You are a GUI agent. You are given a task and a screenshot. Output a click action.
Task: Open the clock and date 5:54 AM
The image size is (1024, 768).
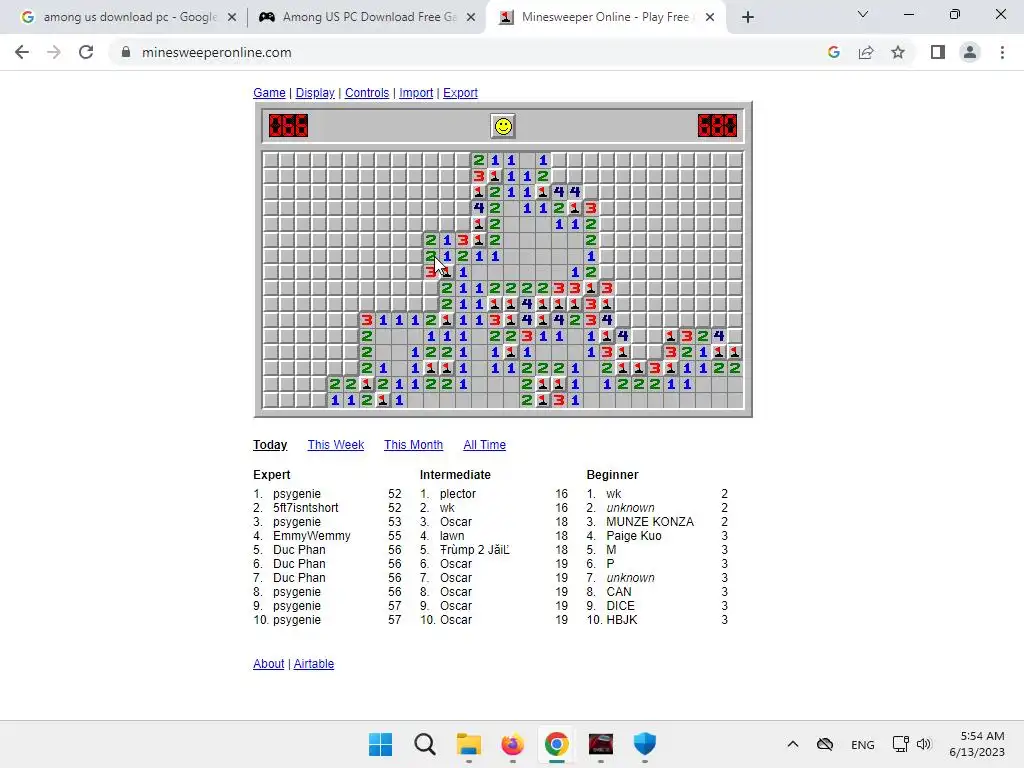pos(977,744)
